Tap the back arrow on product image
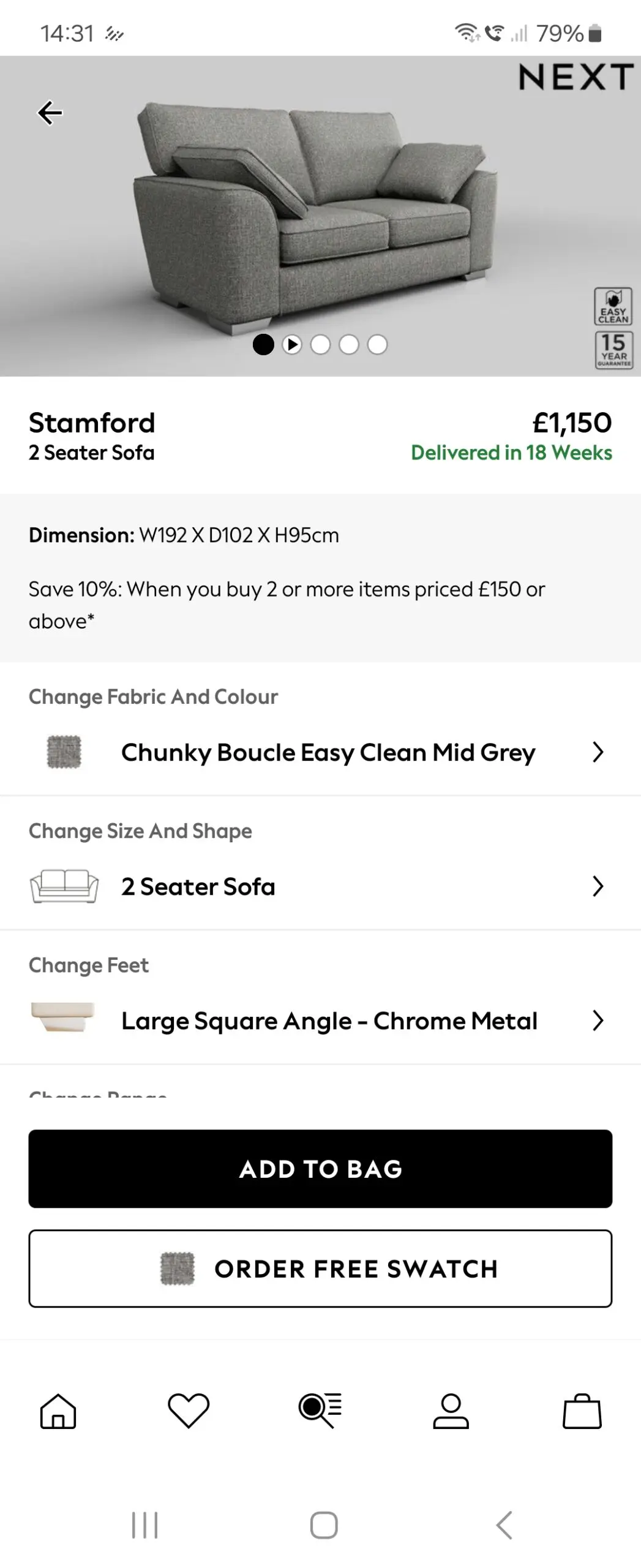 (50, 113)
